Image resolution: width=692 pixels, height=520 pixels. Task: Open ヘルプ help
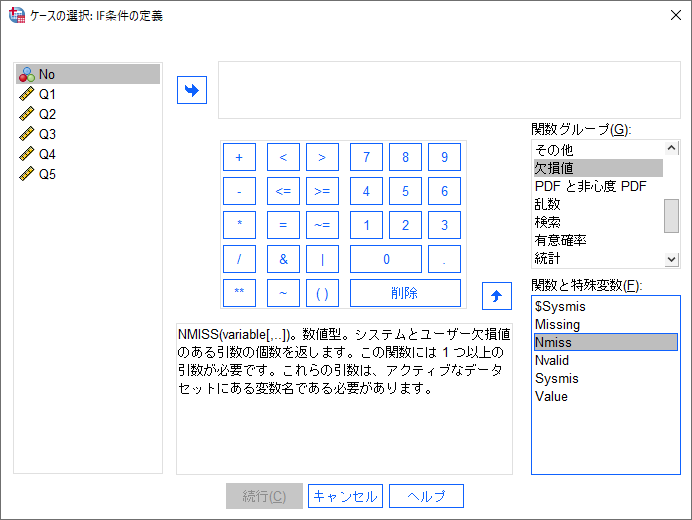click(x=426, y=496)
